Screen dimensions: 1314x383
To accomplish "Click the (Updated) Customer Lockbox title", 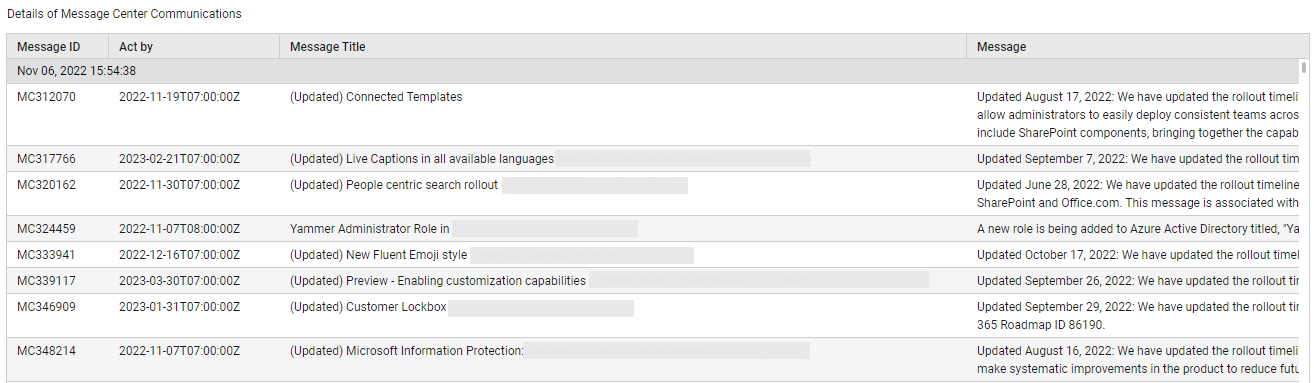I will (x=368, y=307).
